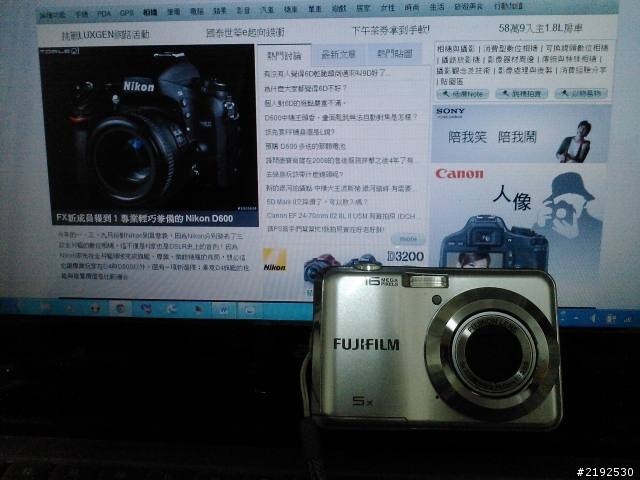This screenshot has width=640, height=480.
Task: Click the button labeled with Note
Action: click(x=462, y=94)
